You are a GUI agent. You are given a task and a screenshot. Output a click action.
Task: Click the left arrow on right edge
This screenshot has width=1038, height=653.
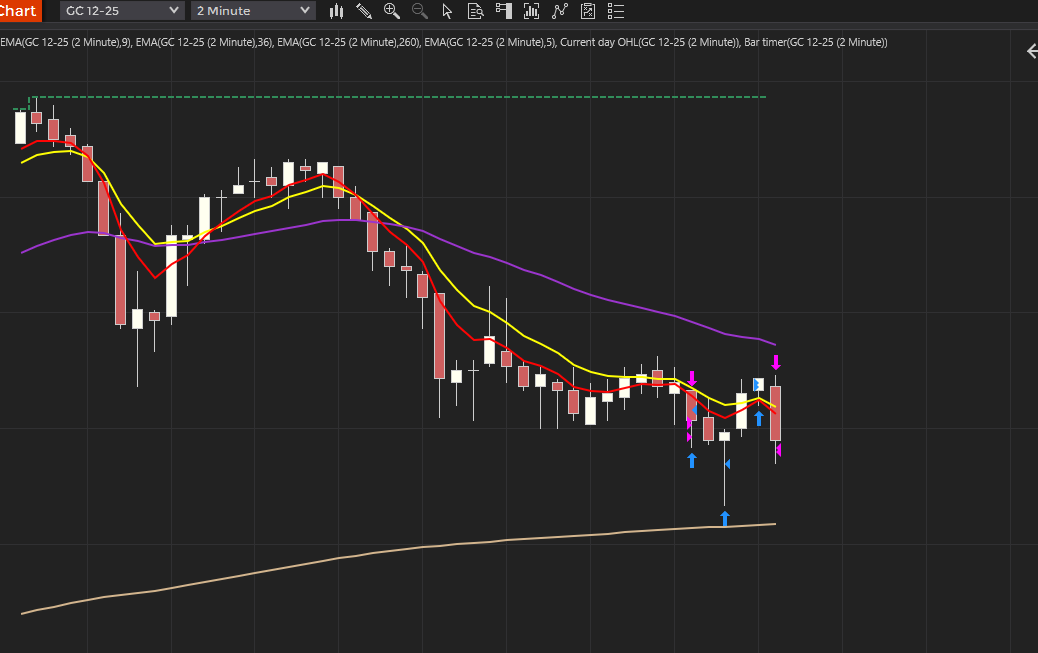coord(1031,51)
